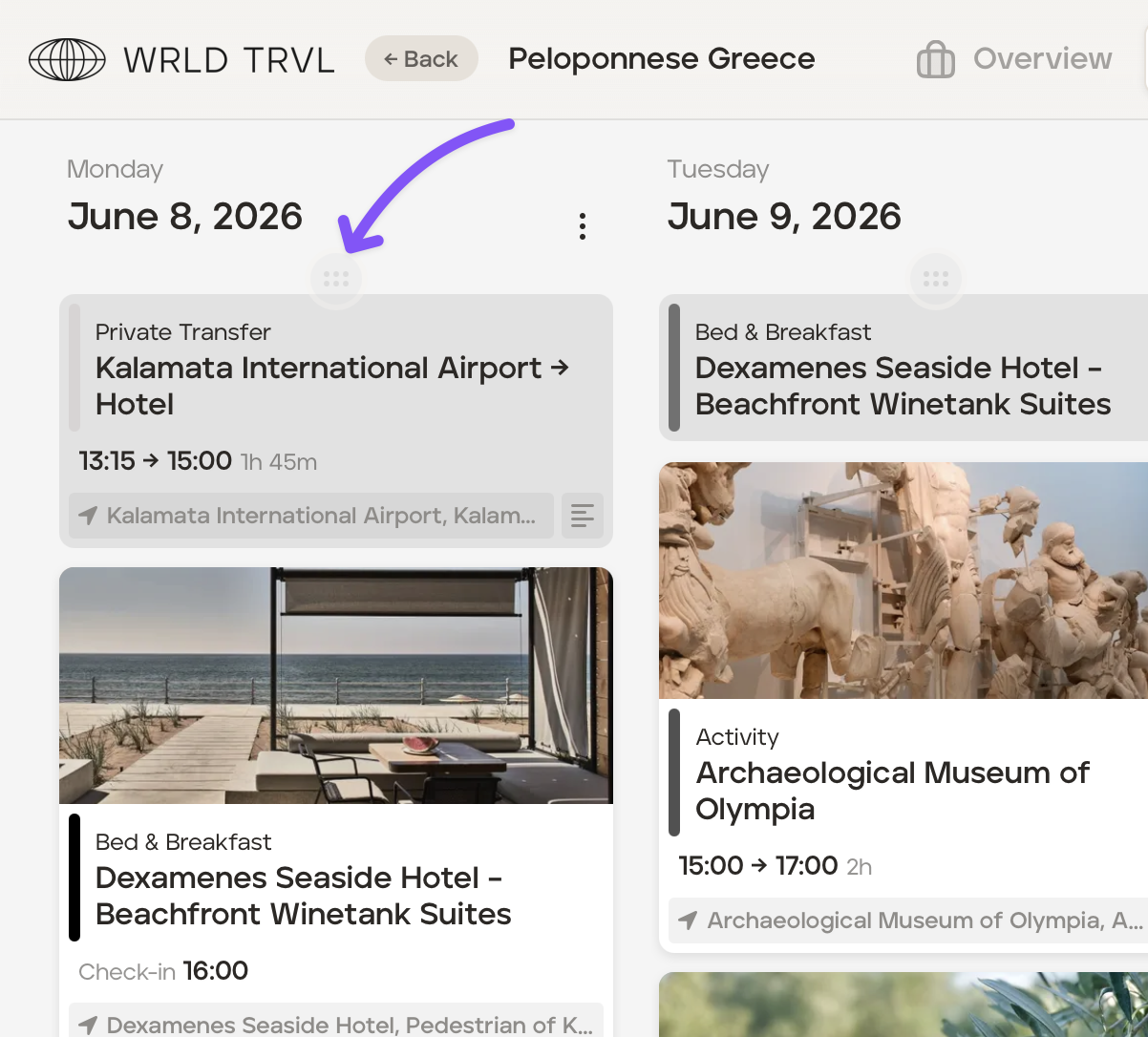Screen dimensions: 1148x1037
Task: Click the drag handle under June 8
Action: click(x=336, y=280)
